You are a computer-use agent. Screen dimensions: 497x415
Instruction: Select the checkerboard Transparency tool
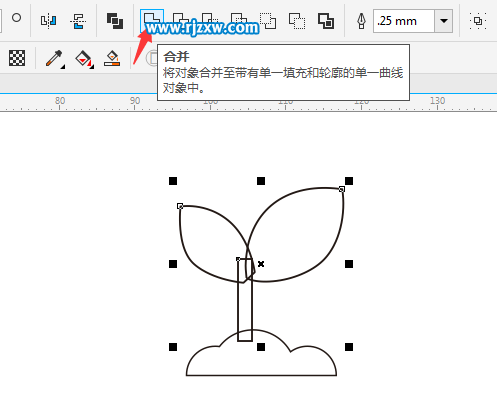click(x=17, y=58)
